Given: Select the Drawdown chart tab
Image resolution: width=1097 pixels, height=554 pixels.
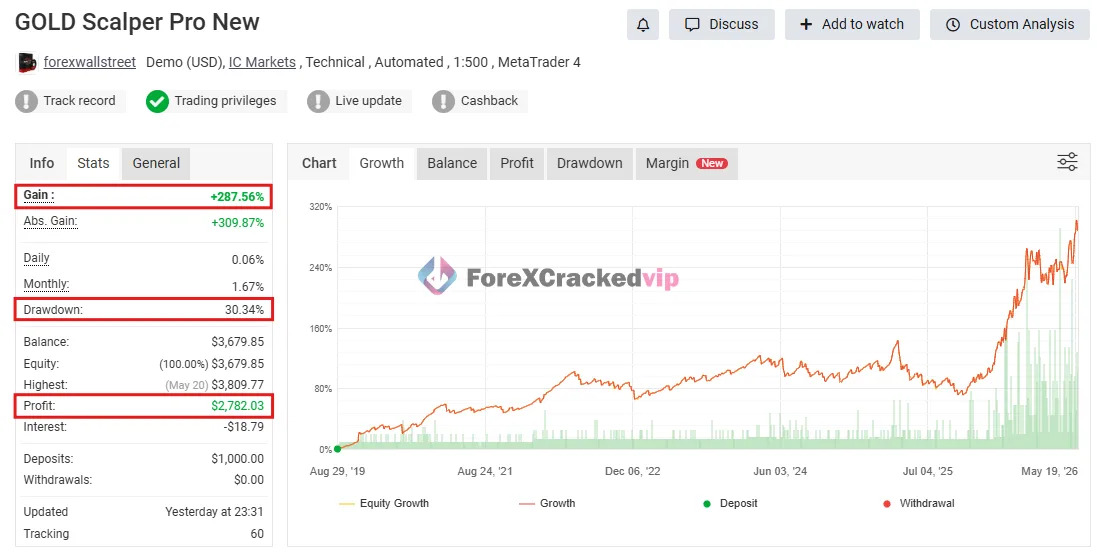Looking at the screenshot, I should pos(590,163).
